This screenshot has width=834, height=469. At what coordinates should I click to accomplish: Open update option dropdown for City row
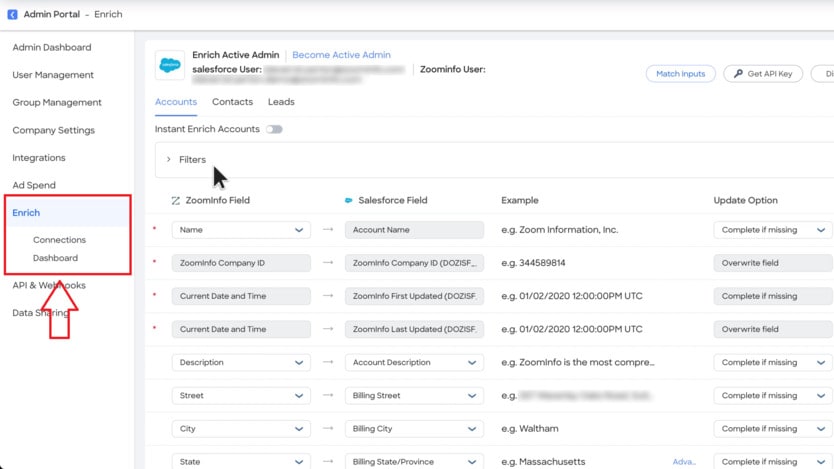pos(773,429)
